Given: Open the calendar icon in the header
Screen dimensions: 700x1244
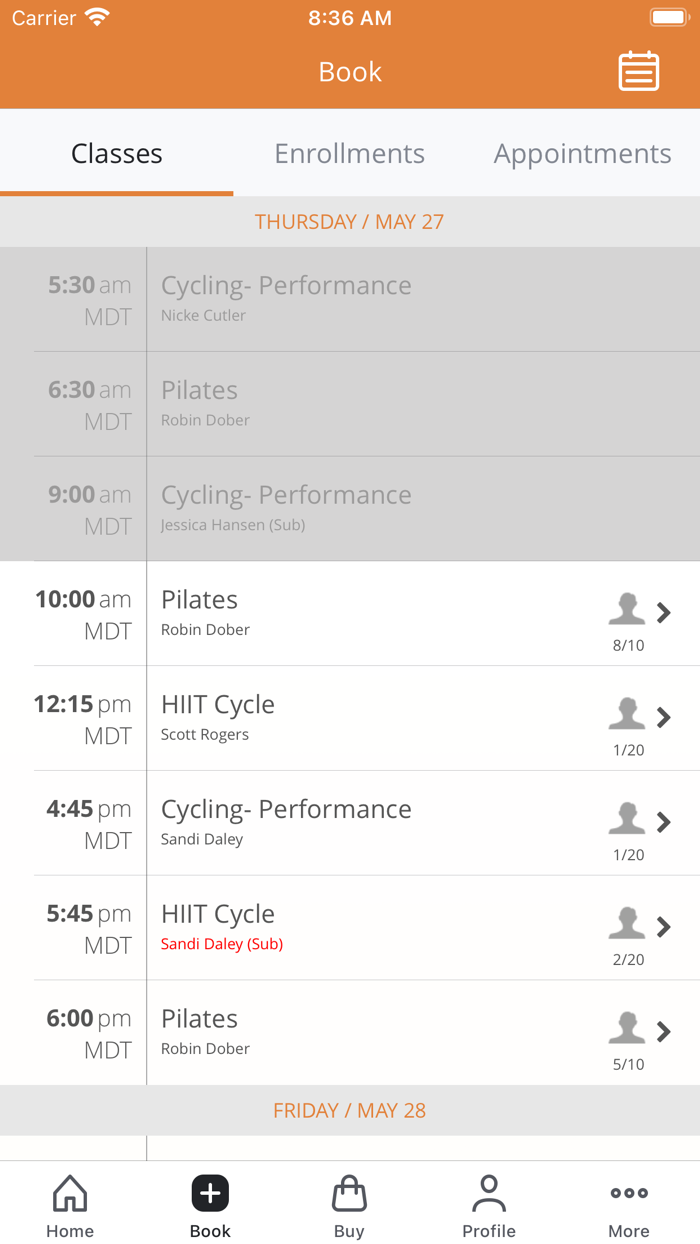Looking at the screenshot, I should (638, 72).
